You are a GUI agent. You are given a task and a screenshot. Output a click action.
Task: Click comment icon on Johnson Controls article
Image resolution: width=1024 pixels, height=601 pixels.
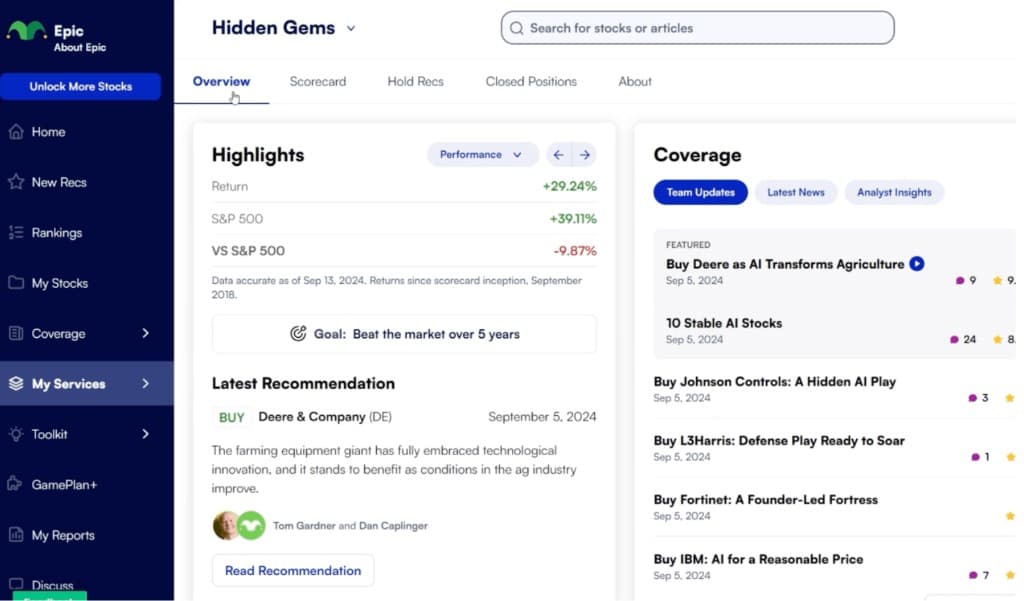[972, 398]
